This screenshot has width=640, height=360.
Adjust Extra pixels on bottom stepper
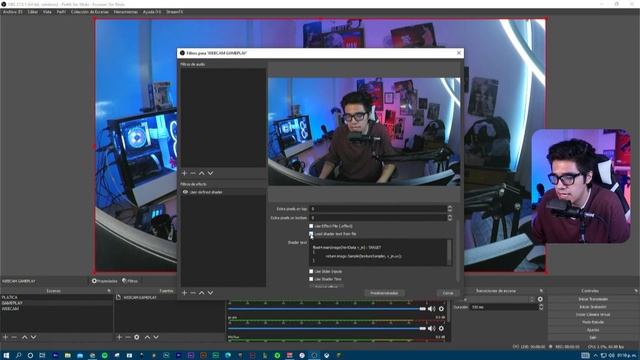(x=450, y=218)
